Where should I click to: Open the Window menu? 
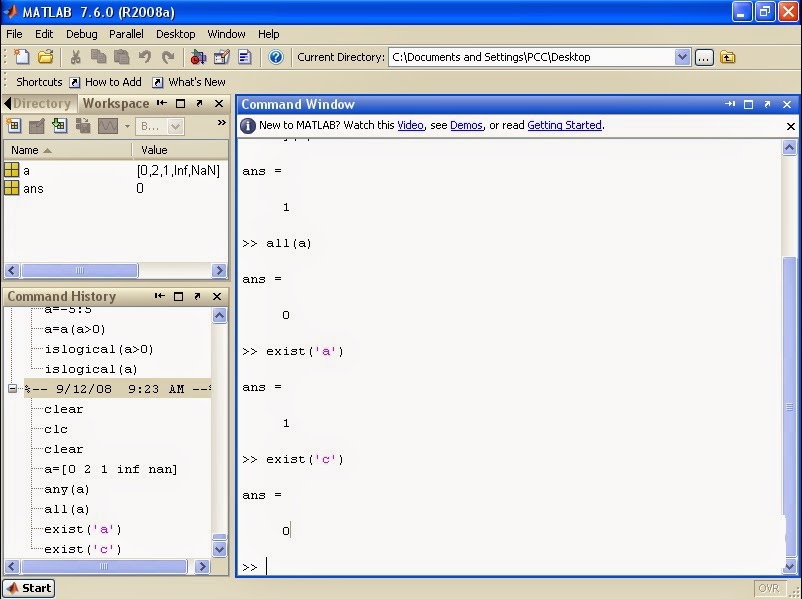click(x=227, y=34)
